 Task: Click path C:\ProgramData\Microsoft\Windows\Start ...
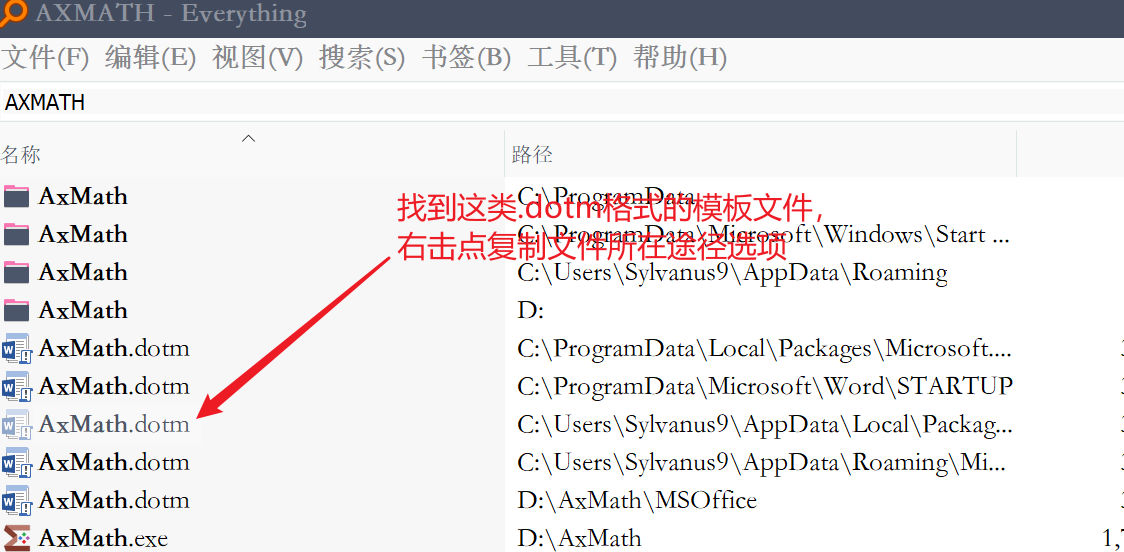coord(763,234)
